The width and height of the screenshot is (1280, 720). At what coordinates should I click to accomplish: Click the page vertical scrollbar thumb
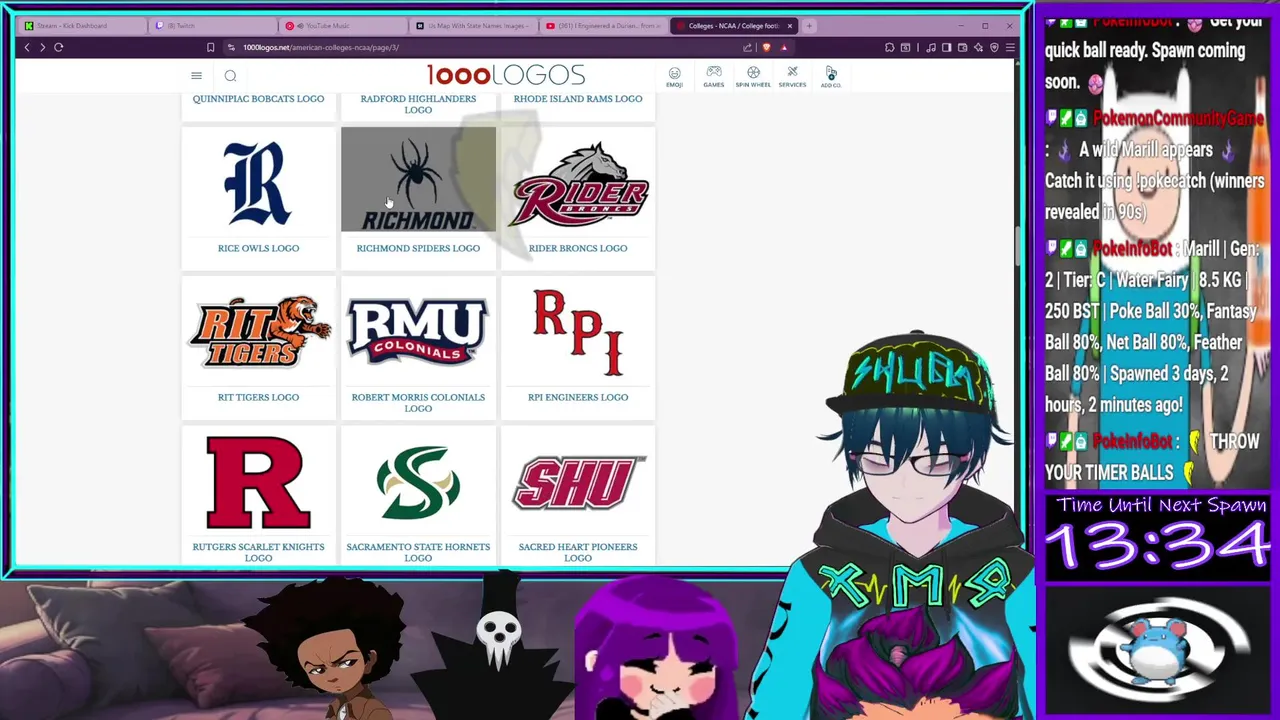1016,246
